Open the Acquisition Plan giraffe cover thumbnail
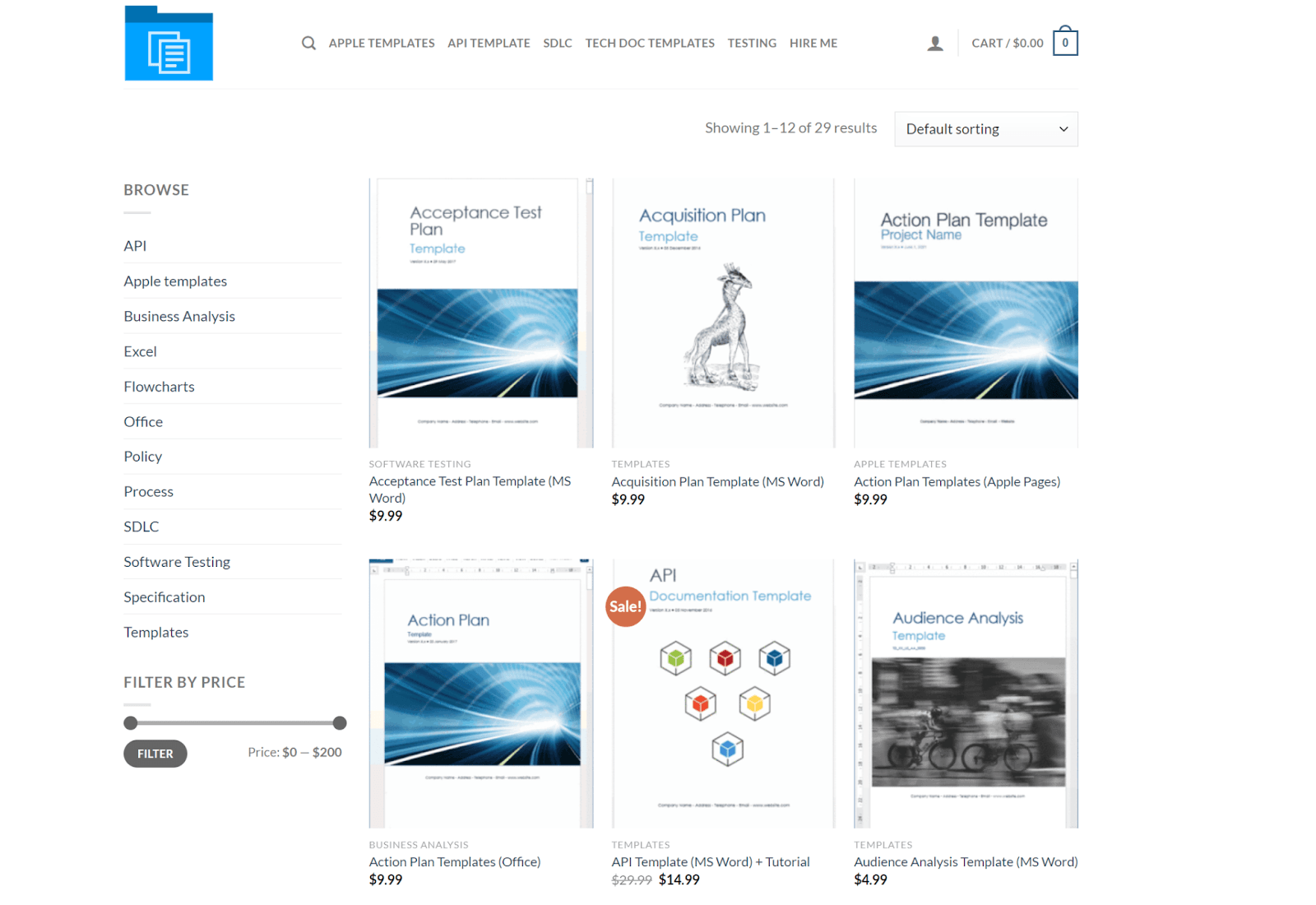Image resolution: width=1316 pixels, height=905 pixels. [722, 313]
